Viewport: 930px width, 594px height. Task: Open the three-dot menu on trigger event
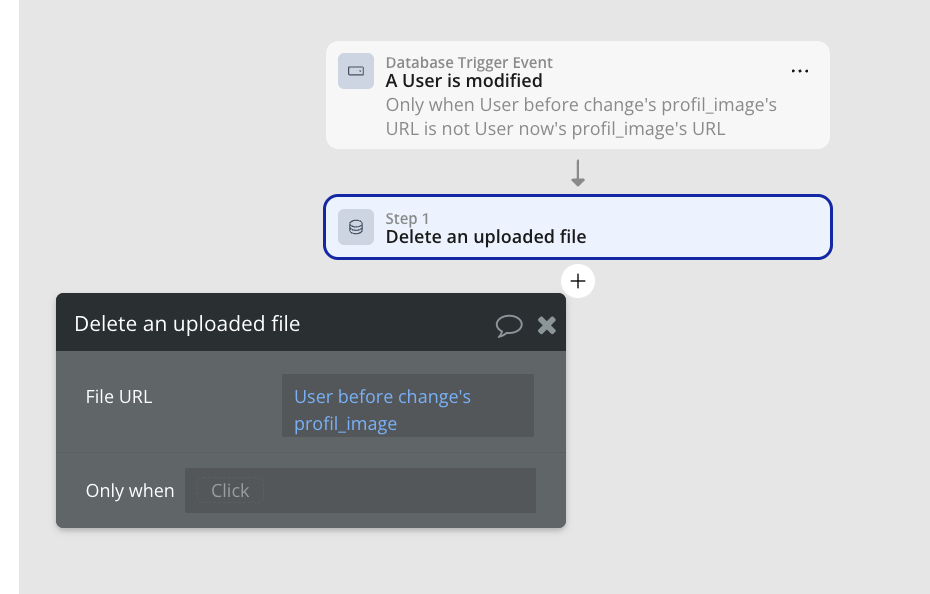pos(799,71)
